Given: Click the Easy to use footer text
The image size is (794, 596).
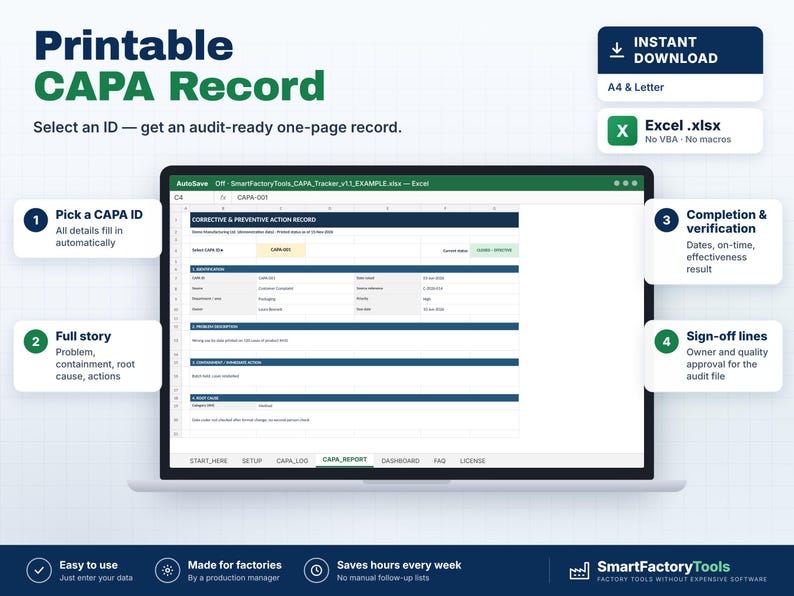Looking at the screenshot, I should coord(89,565).
